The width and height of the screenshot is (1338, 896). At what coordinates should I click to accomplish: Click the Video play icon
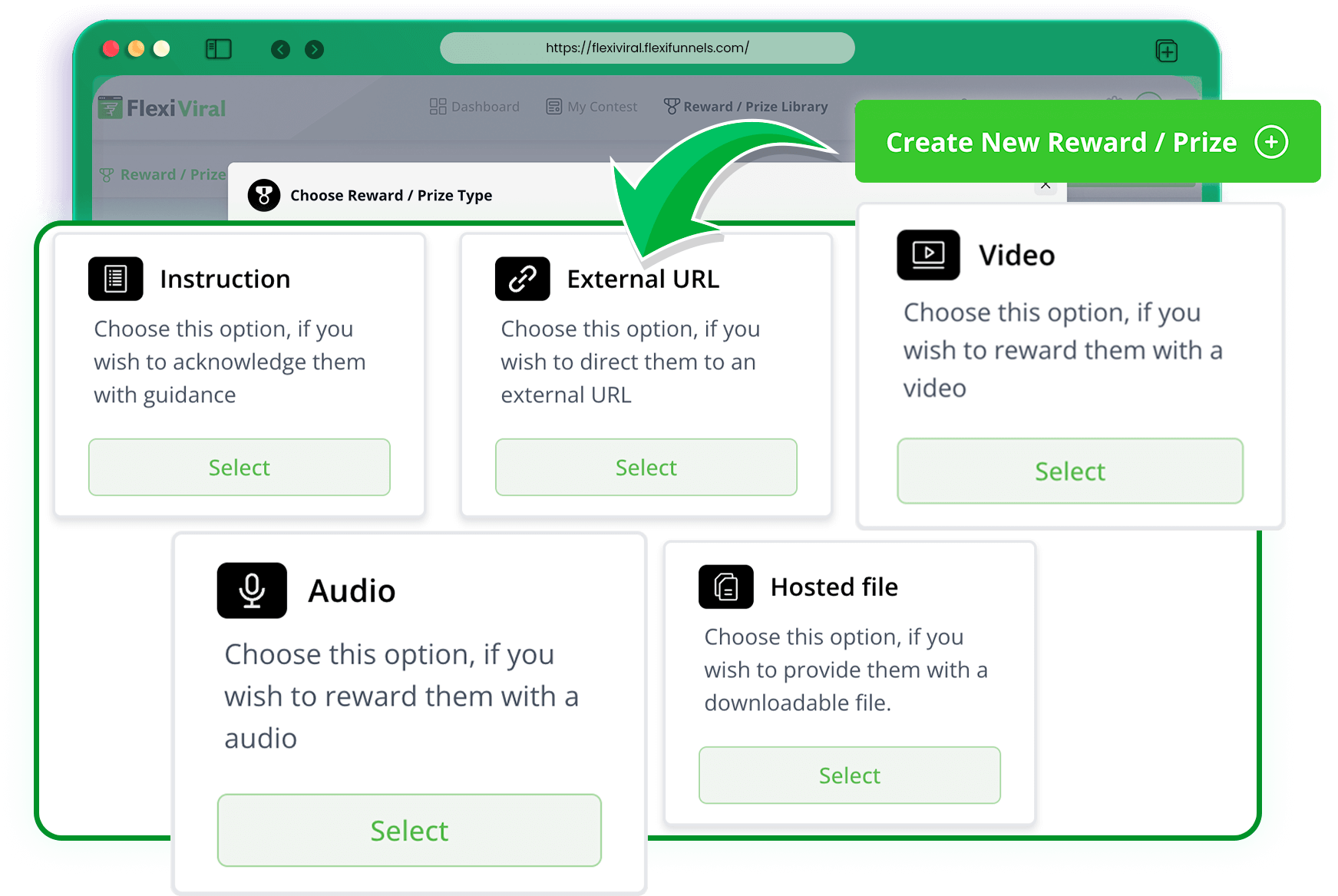928,255
